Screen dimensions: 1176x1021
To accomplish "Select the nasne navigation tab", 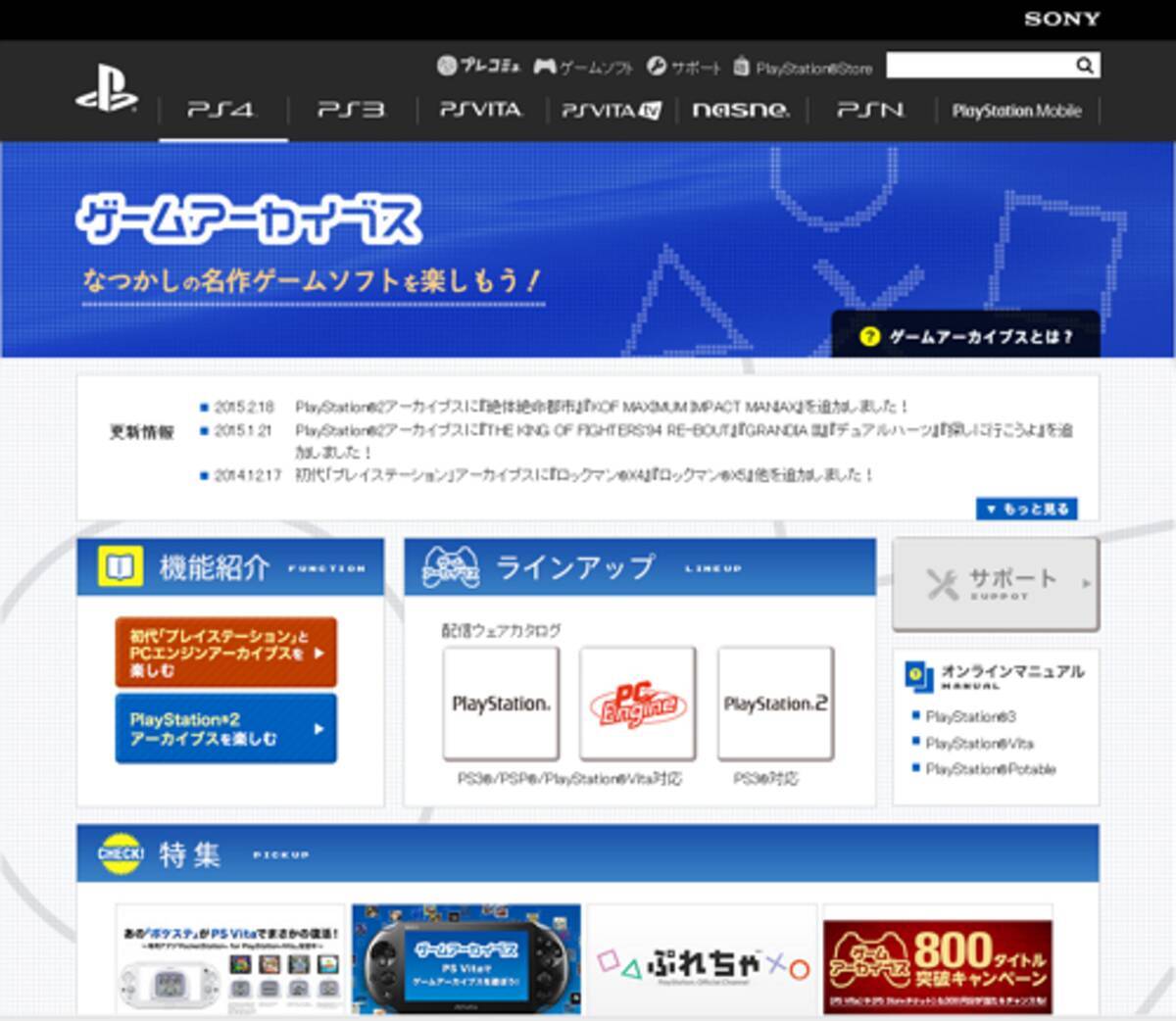I will (740, 110).
